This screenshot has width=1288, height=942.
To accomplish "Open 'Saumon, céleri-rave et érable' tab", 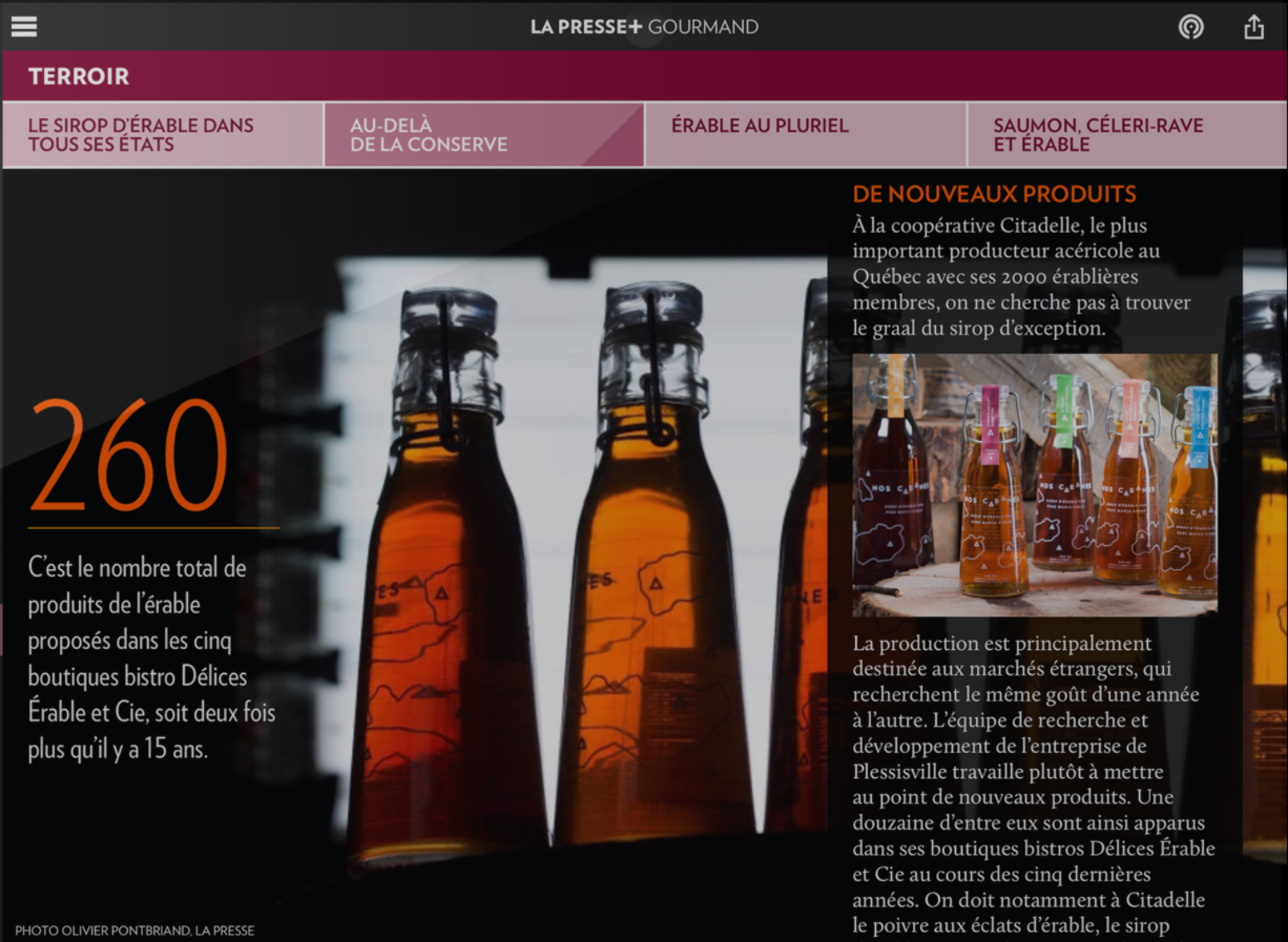I will click(1127, 135).
